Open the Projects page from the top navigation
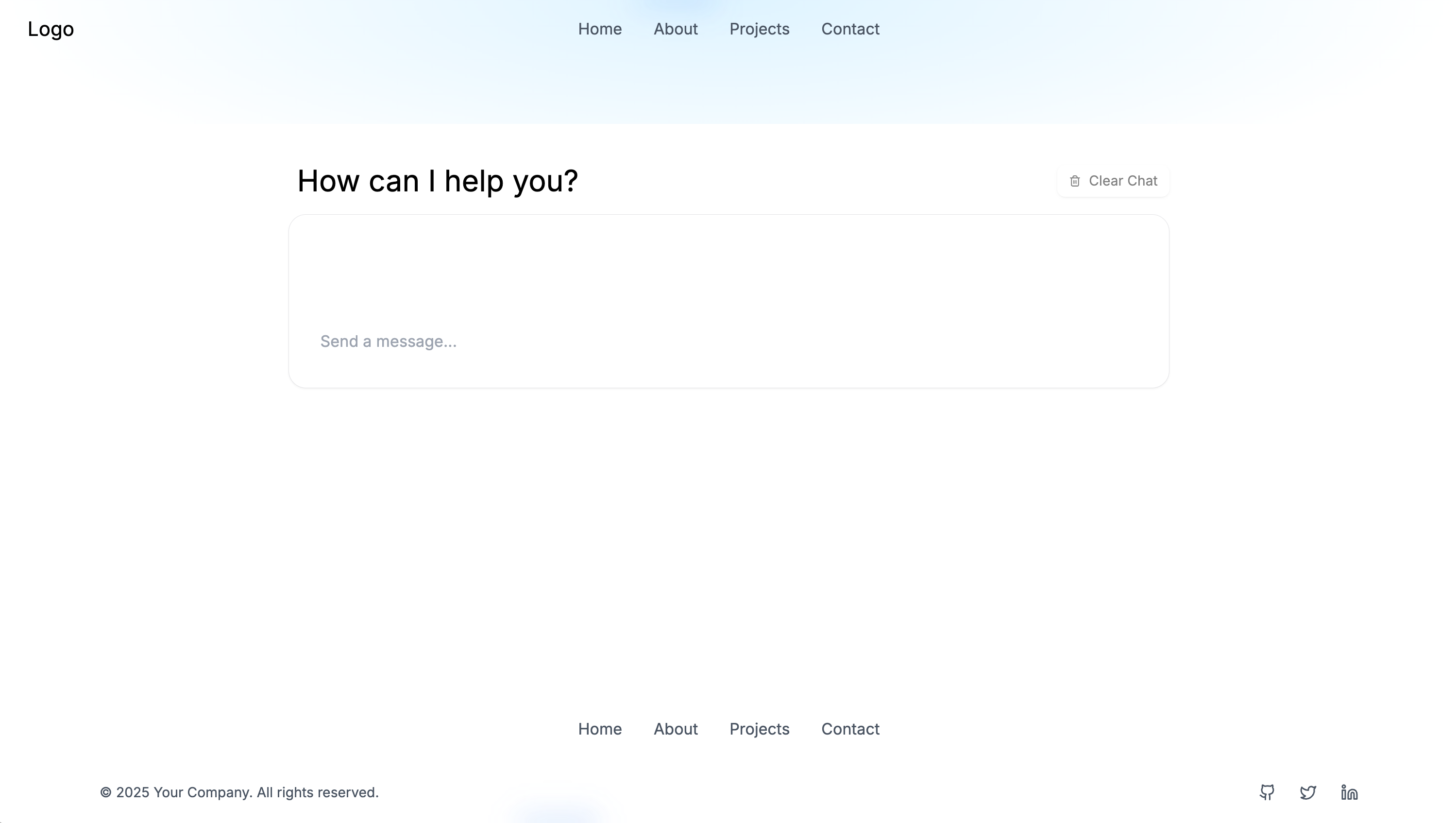Image resolution: width=1456 pixels, height=823 pixels. pos(759,29)
